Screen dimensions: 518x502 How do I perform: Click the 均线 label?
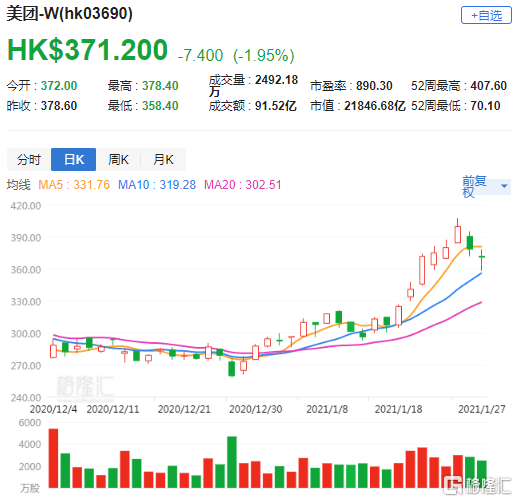click(x=19, y=185)
